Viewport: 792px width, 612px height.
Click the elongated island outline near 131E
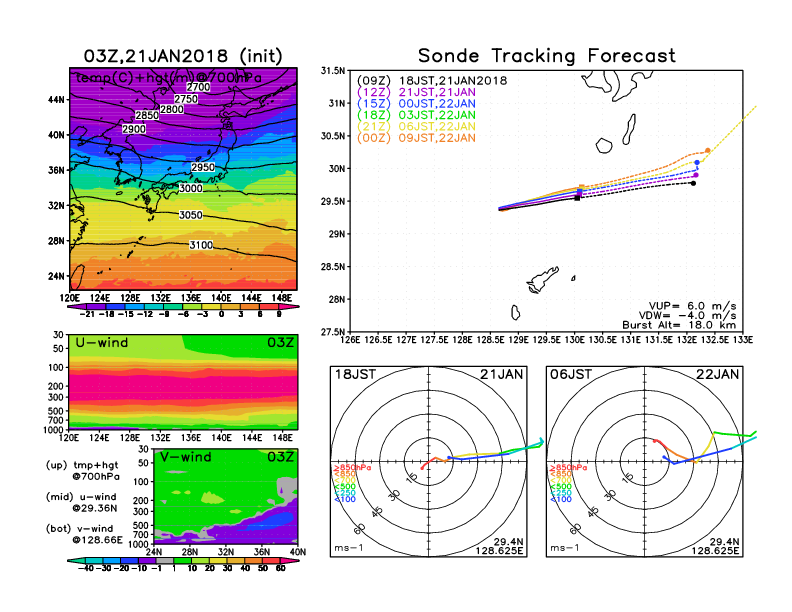click(629, 129)
